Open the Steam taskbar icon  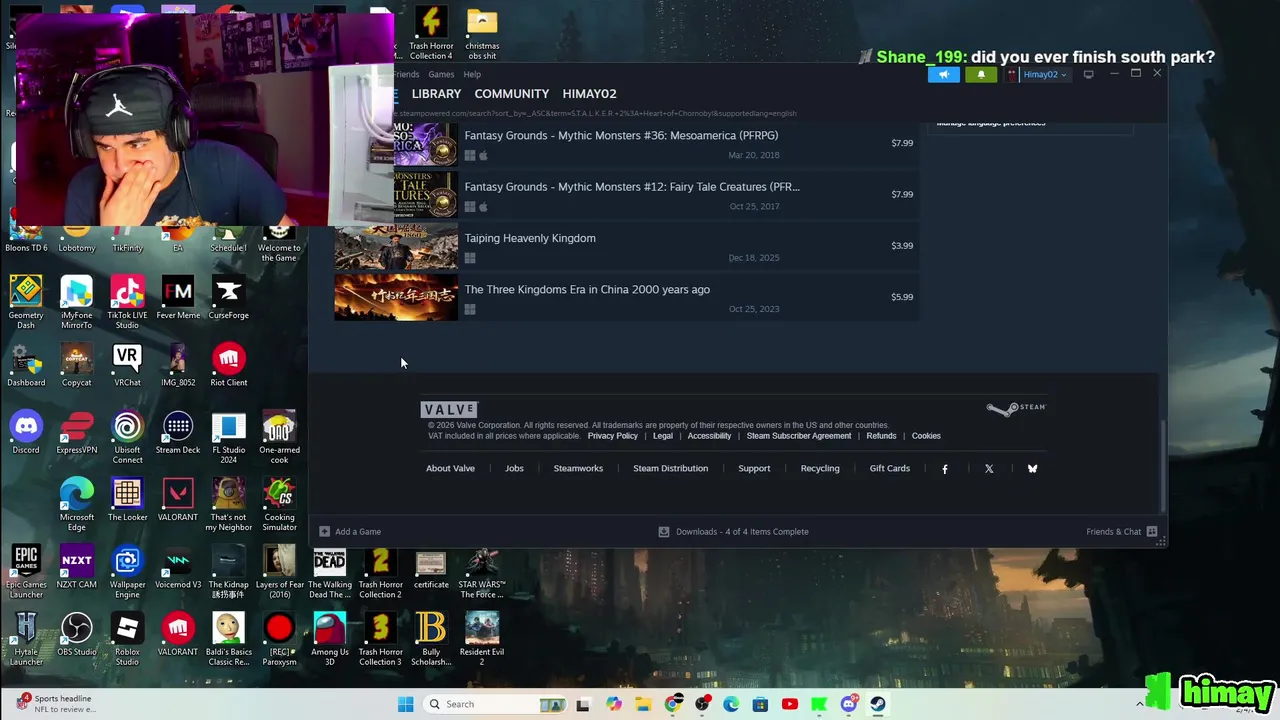(878, 704)
